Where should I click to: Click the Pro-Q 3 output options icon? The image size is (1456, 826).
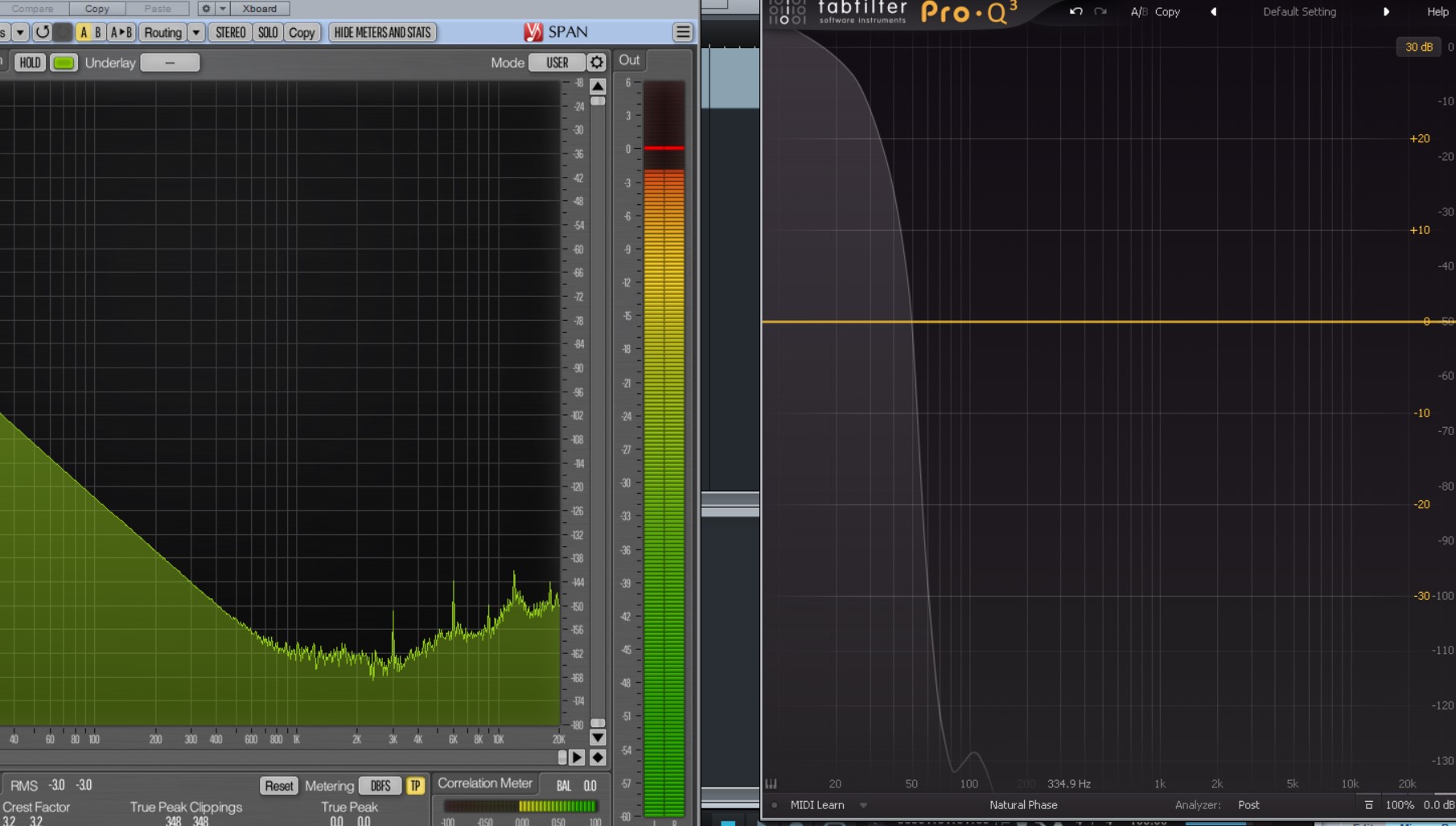click(1369, 804)
